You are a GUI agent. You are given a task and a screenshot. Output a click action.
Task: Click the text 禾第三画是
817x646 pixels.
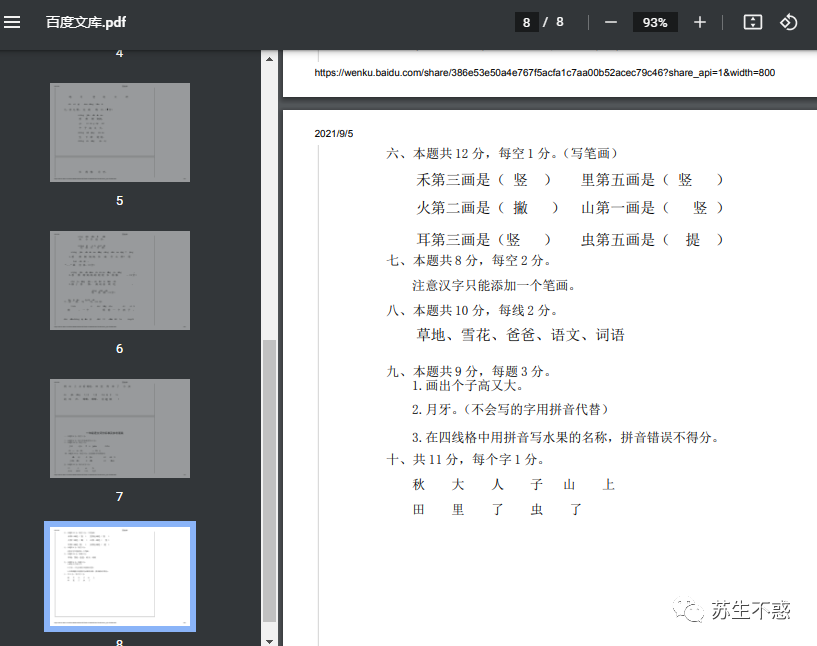click(x=453, y=180)
